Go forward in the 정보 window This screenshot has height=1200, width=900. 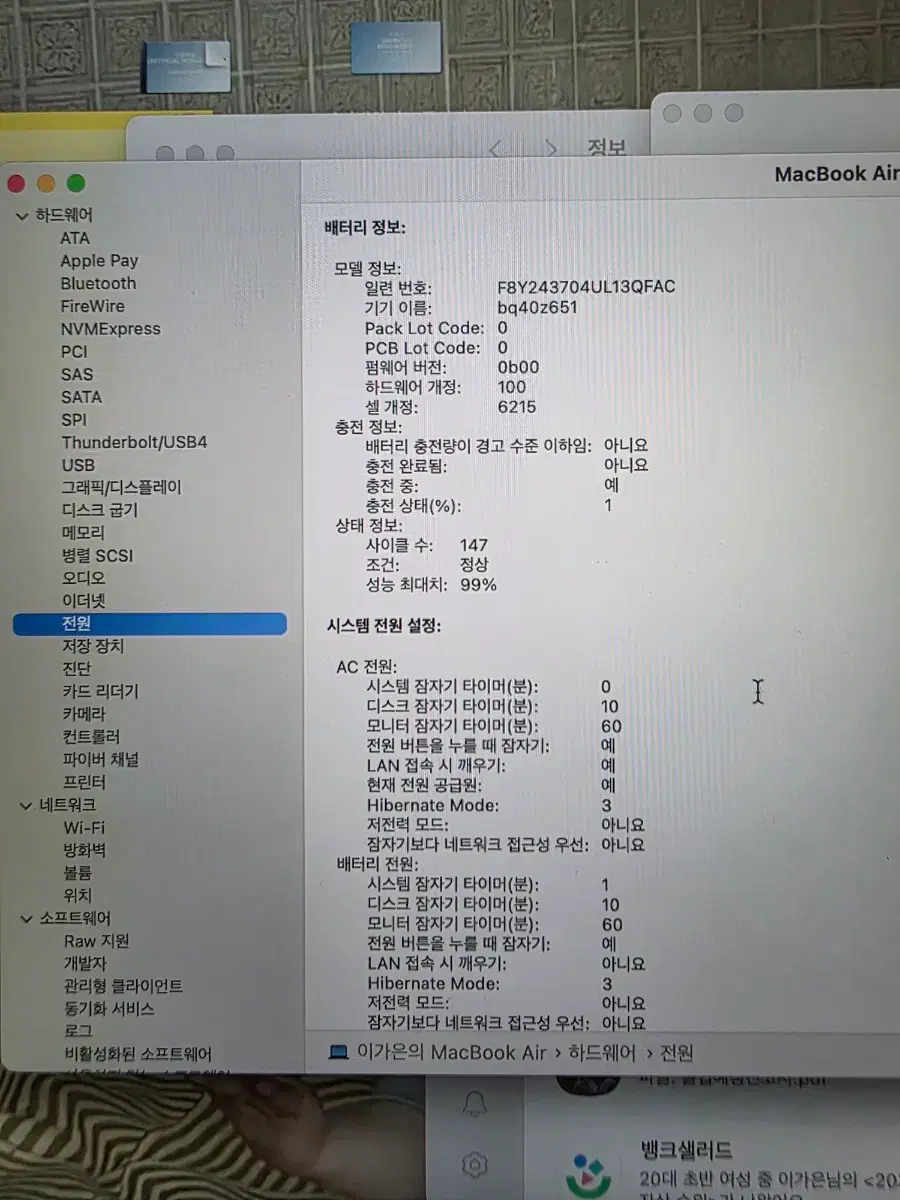pos(550,149)
